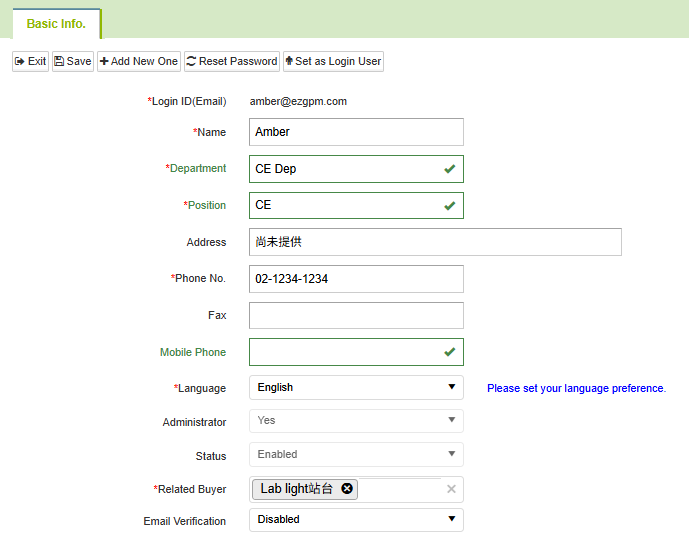Click the Mobile Phone label

point(193,352)
